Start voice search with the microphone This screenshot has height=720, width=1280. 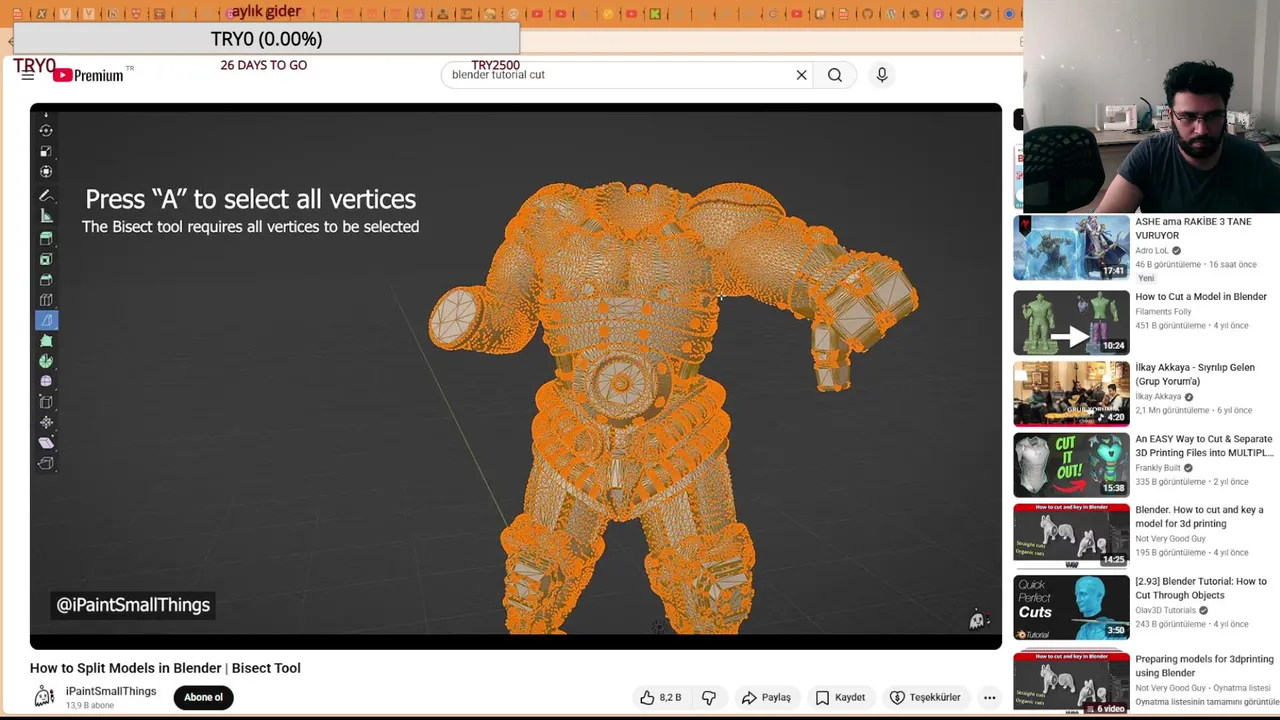pyautogui.click(x=882, y=75)
